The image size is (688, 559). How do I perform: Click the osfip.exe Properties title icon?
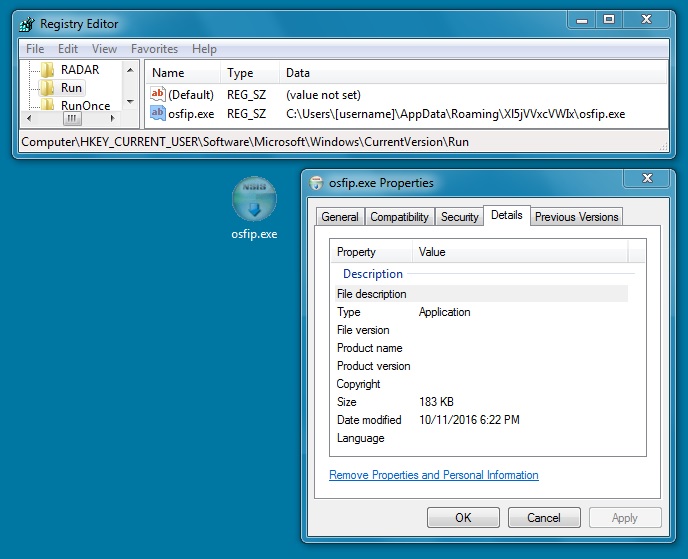pos(316,183)
